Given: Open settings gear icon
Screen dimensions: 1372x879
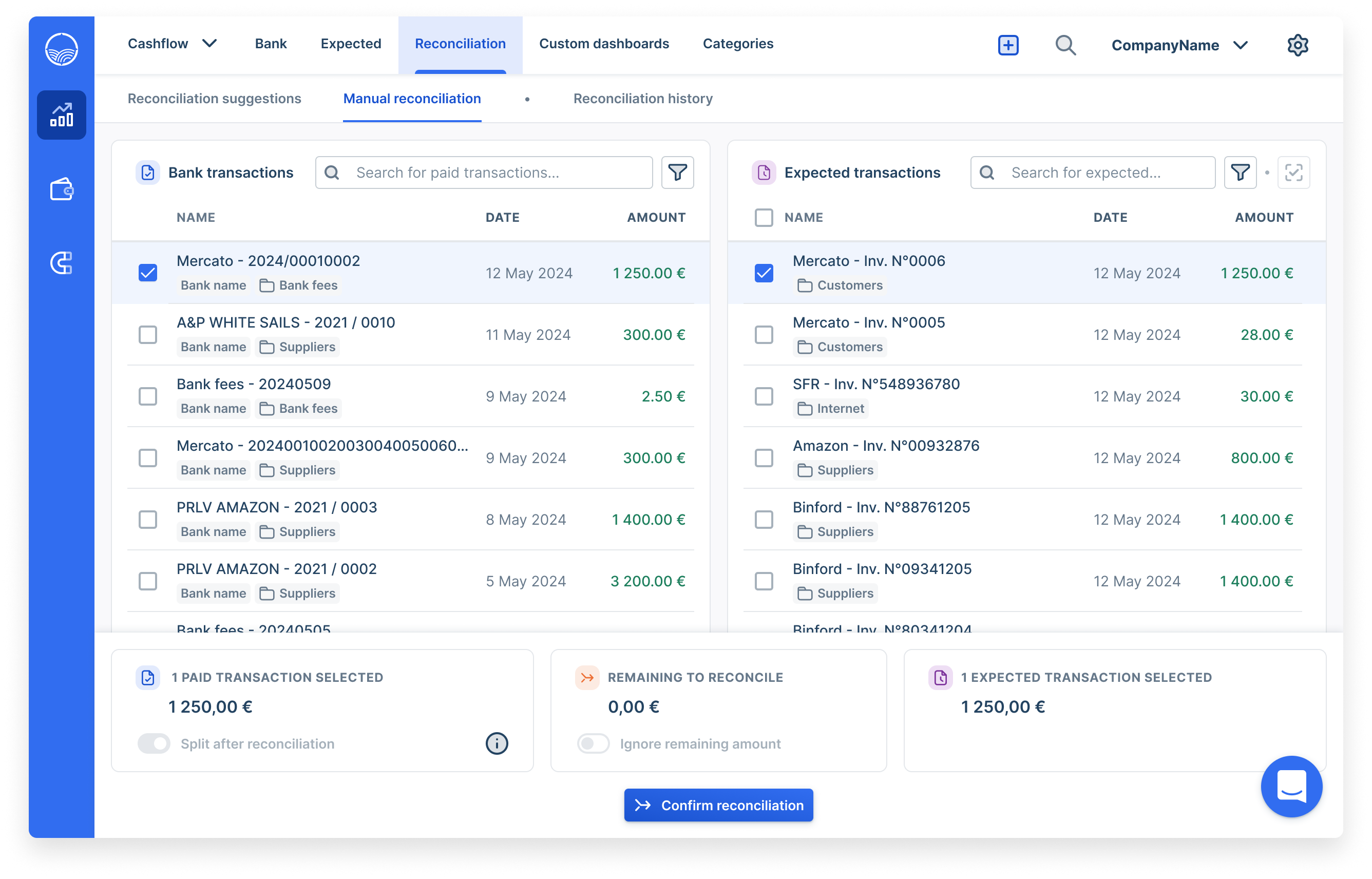Looking at the screenshot, I should 1297,45.
